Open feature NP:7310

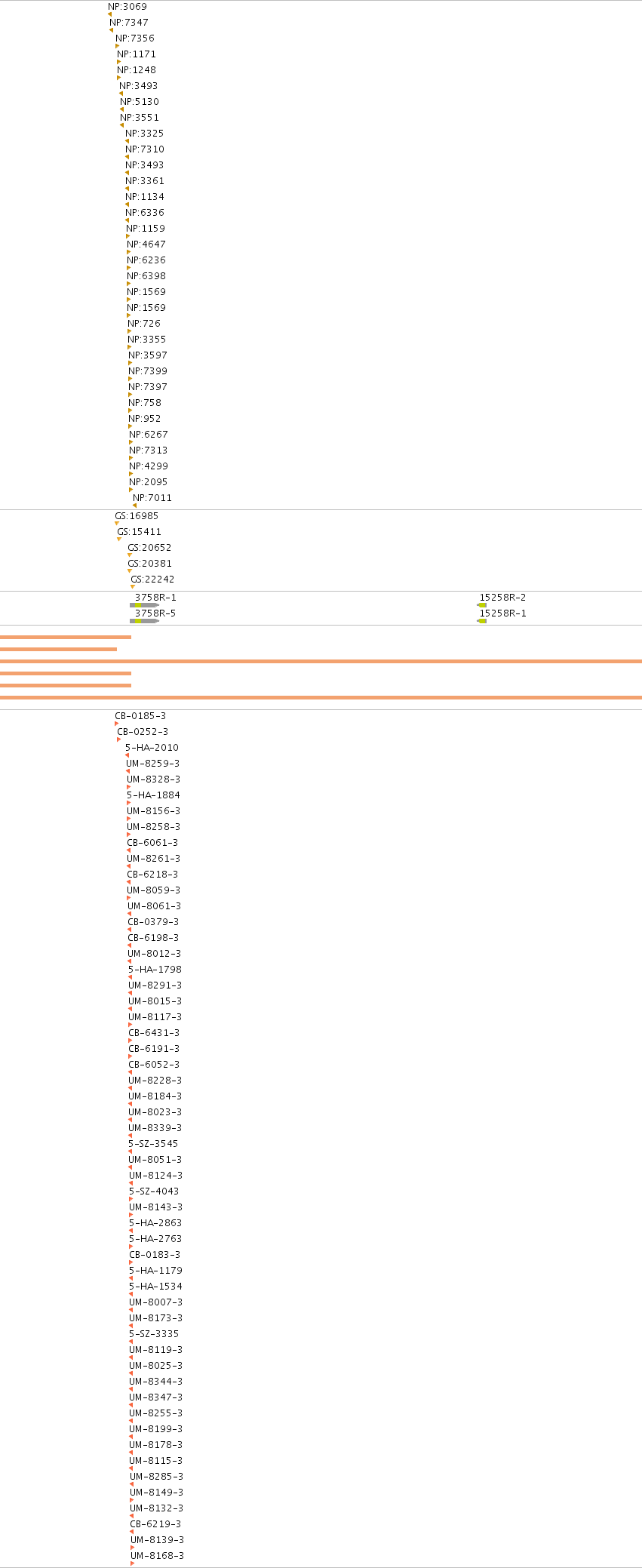[145, 149]
